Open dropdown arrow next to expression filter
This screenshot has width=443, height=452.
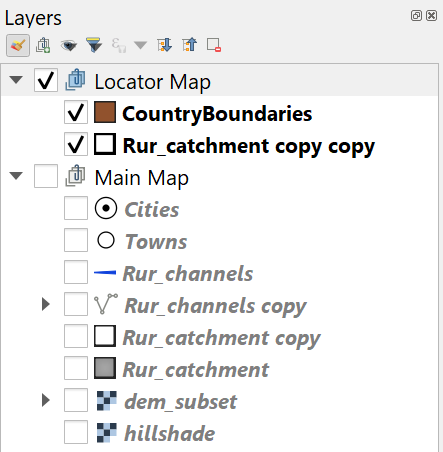140,45
